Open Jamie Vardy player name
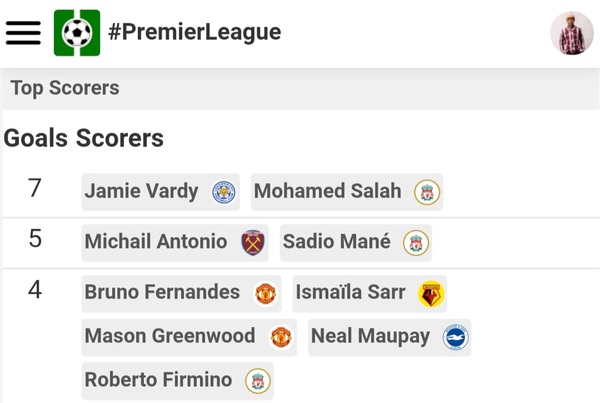 pos(141,191)
